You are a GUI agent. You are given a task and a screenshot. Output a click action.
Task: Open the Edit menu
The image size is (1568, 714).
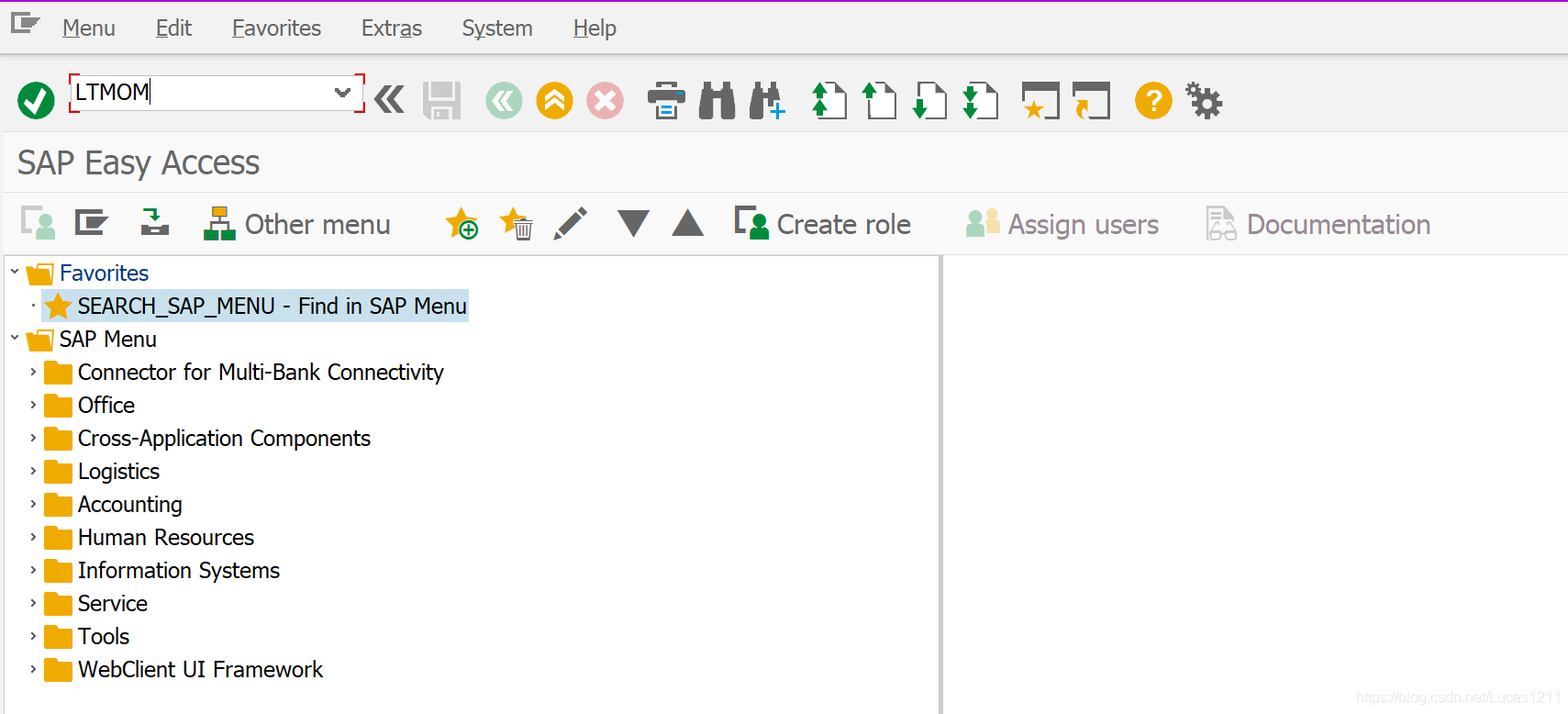[x=173, y=28]
